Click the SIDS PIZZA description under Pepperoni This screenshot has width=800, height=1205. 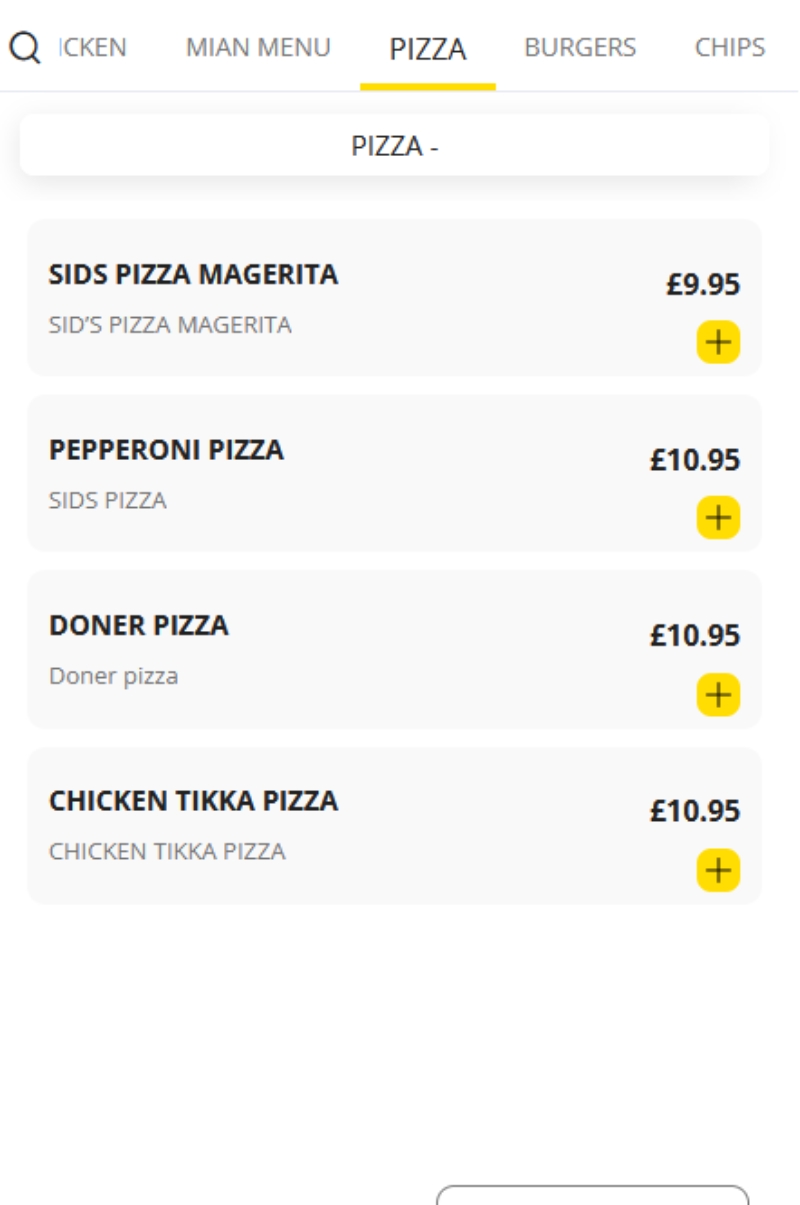tap(107, 500)
